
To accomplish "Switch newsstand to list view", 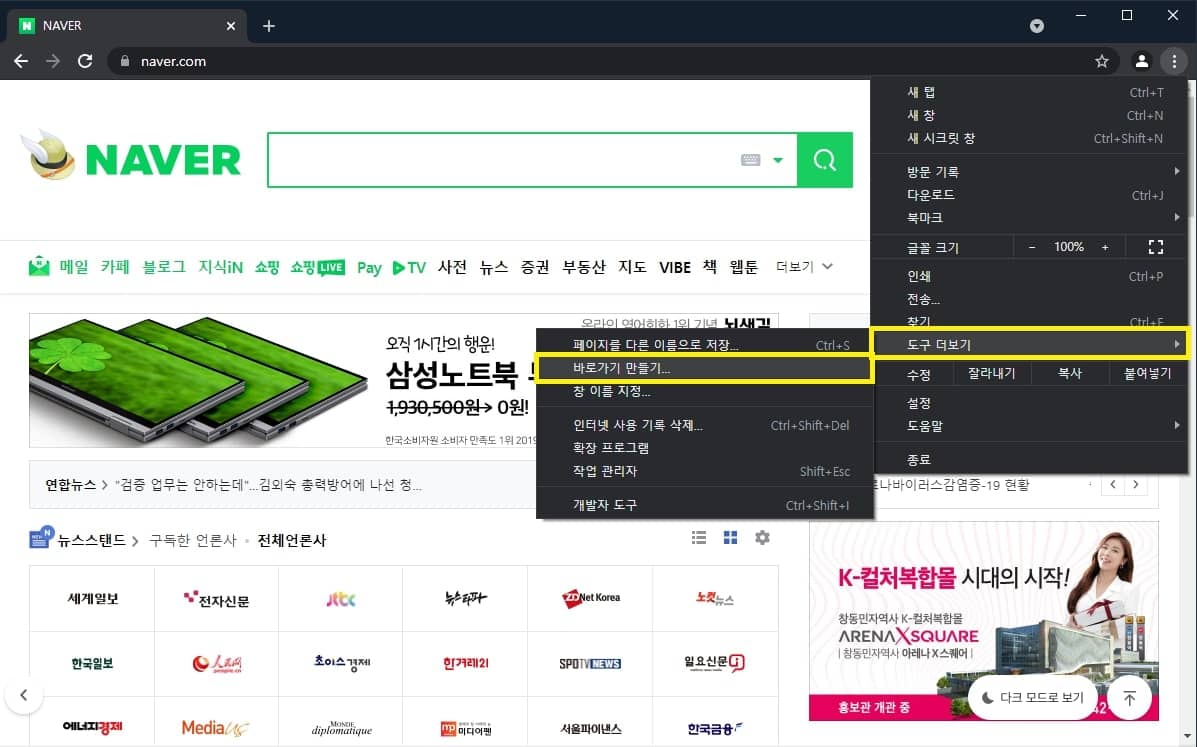I will (698, 537).
